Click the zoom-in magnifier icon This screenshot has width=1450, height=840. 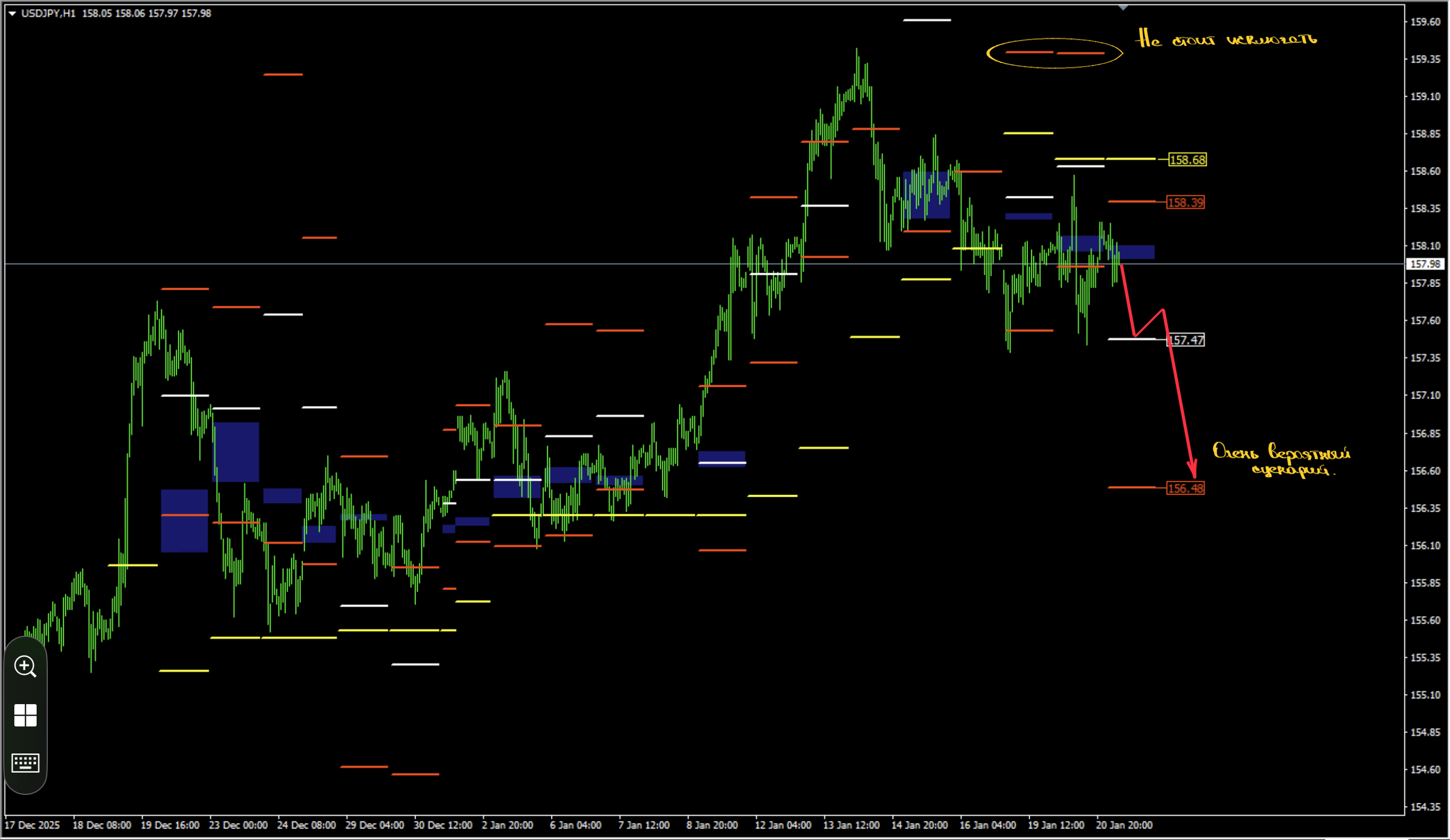[x=25, y=667]
